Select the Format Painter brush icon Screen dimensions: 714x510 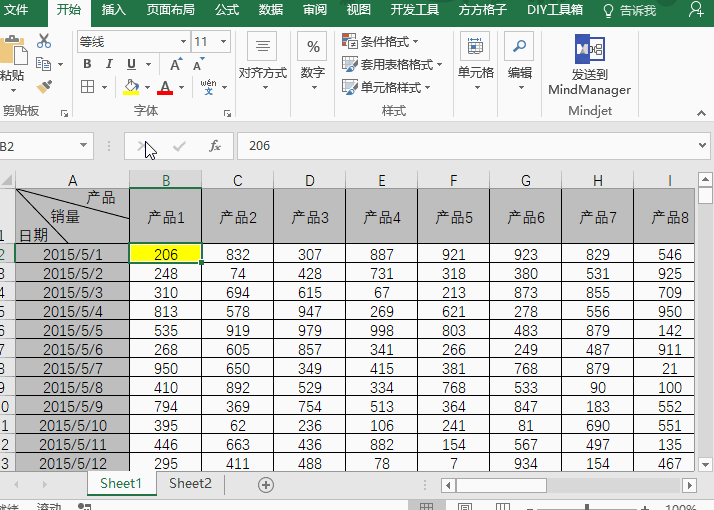44,86
